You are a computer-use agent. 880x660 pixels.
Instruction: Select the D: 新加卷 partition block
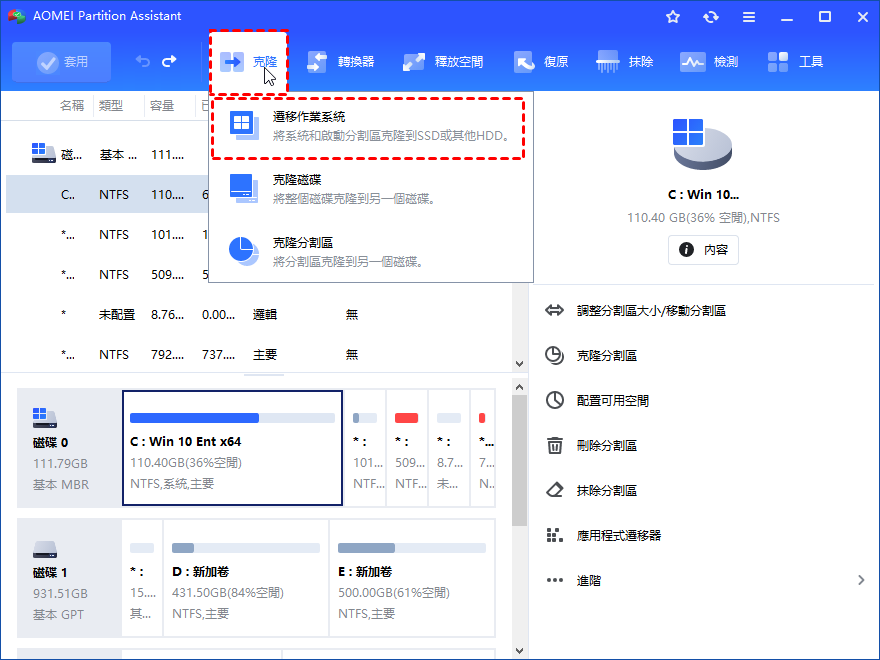[x=246, y=578]
